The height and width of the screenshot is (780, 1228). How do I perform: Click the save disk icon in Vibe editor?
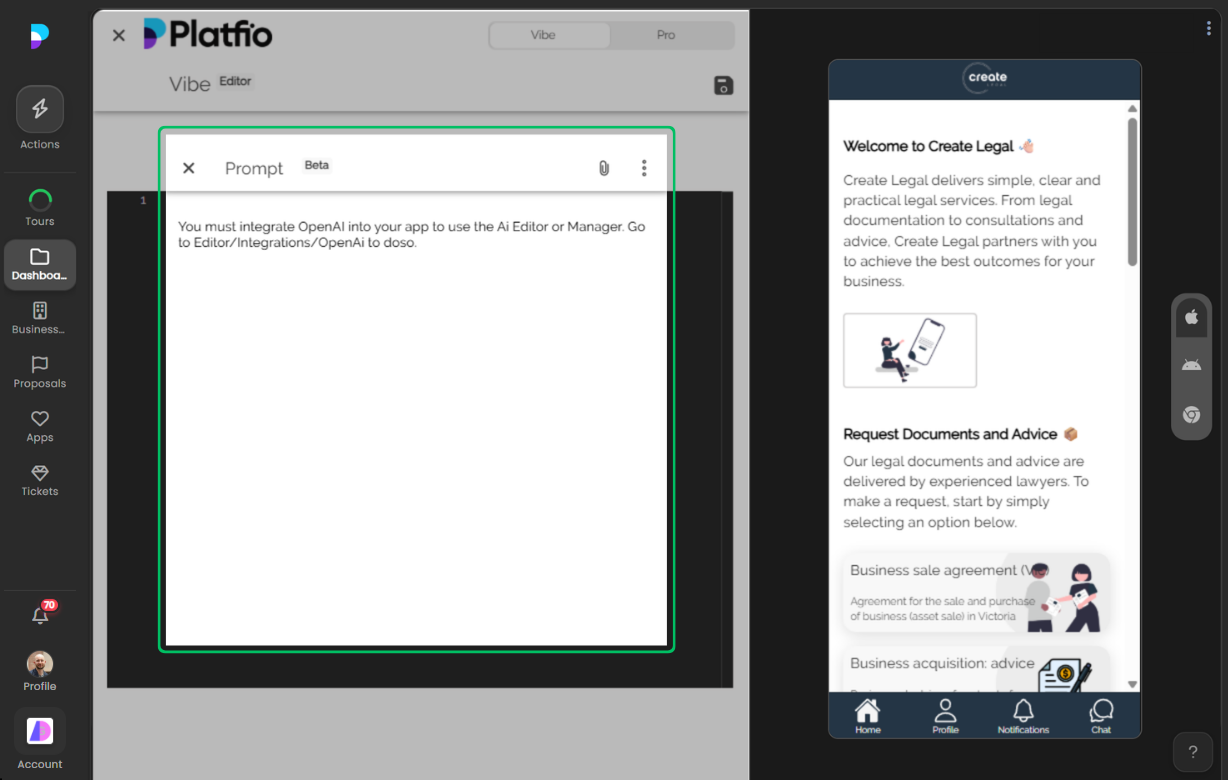coord(724,86)
